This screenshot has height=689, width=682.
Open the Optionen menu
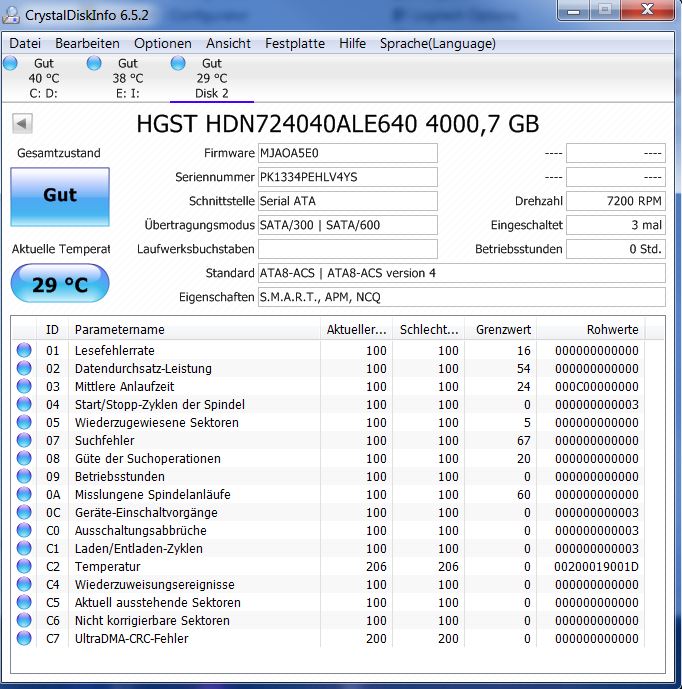point(163,44)
